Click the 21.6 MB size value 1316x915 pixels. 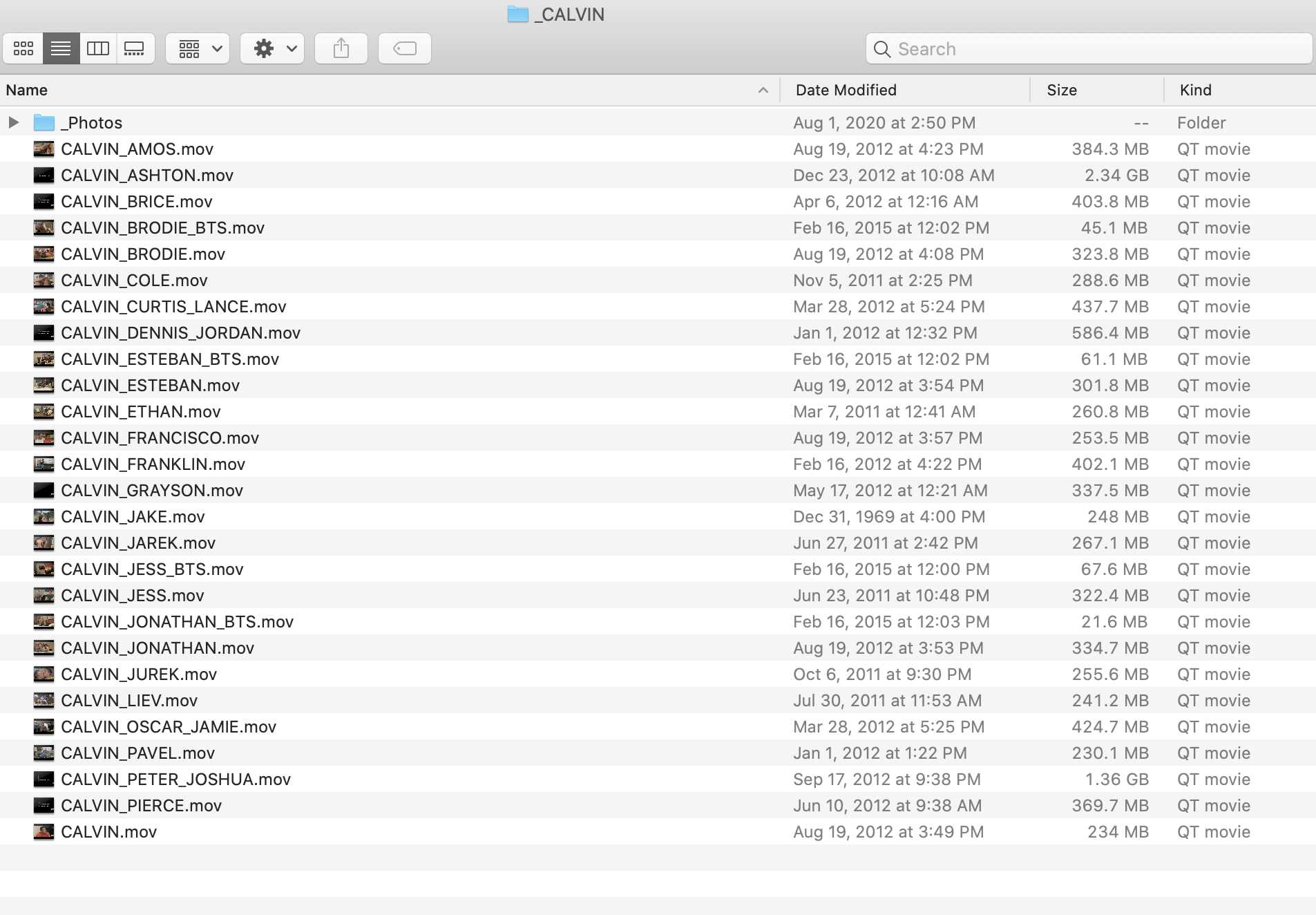coord(1114,621)
